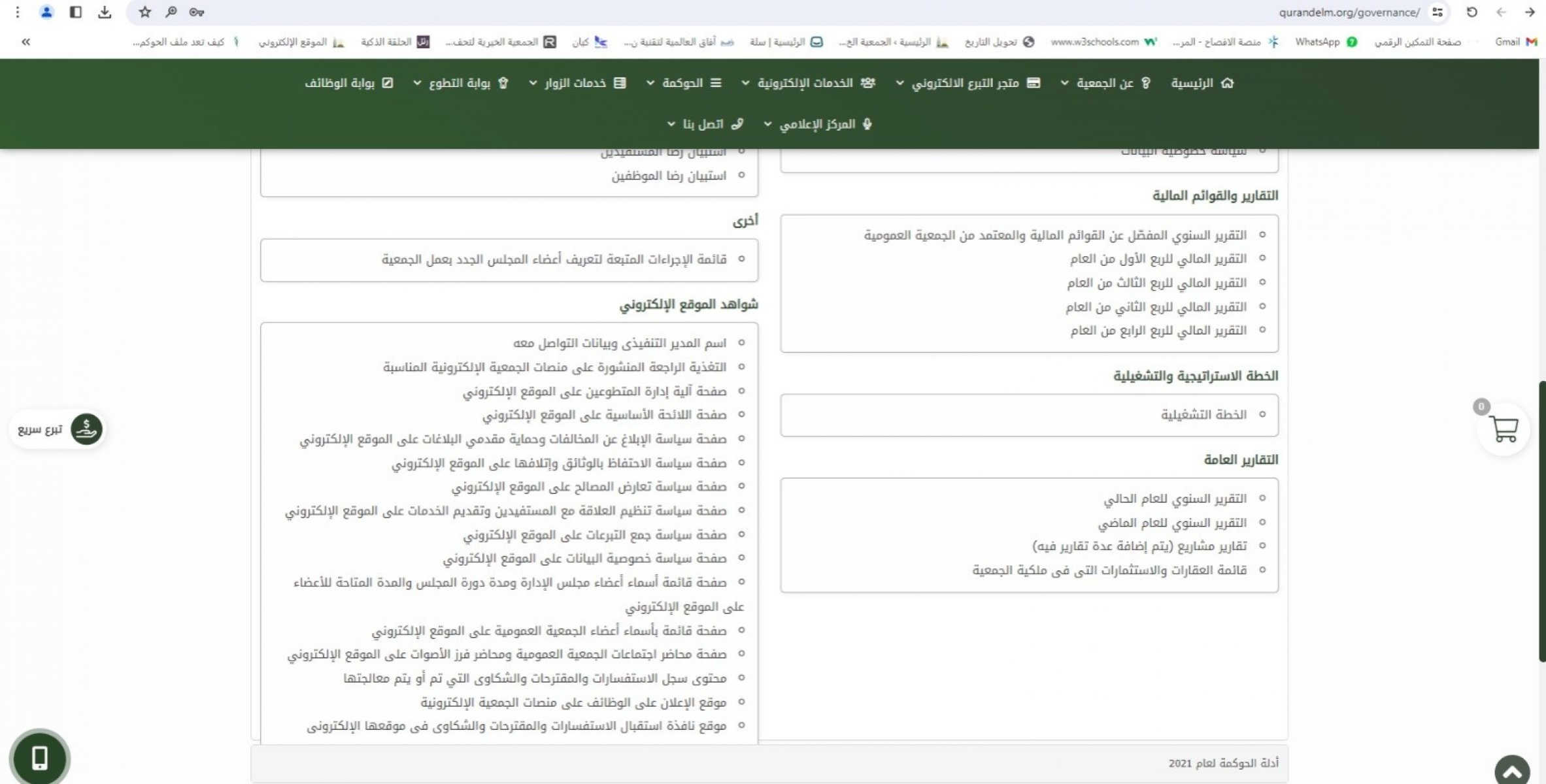Expand the الخدمات الإلكترونية menu

[808, 83]
